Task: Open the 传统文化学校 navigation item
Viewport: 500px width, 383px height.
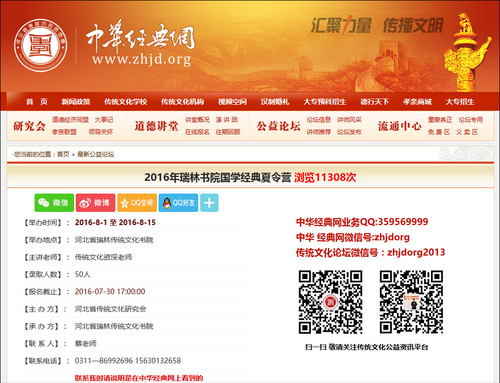Action: coord(125,102)
